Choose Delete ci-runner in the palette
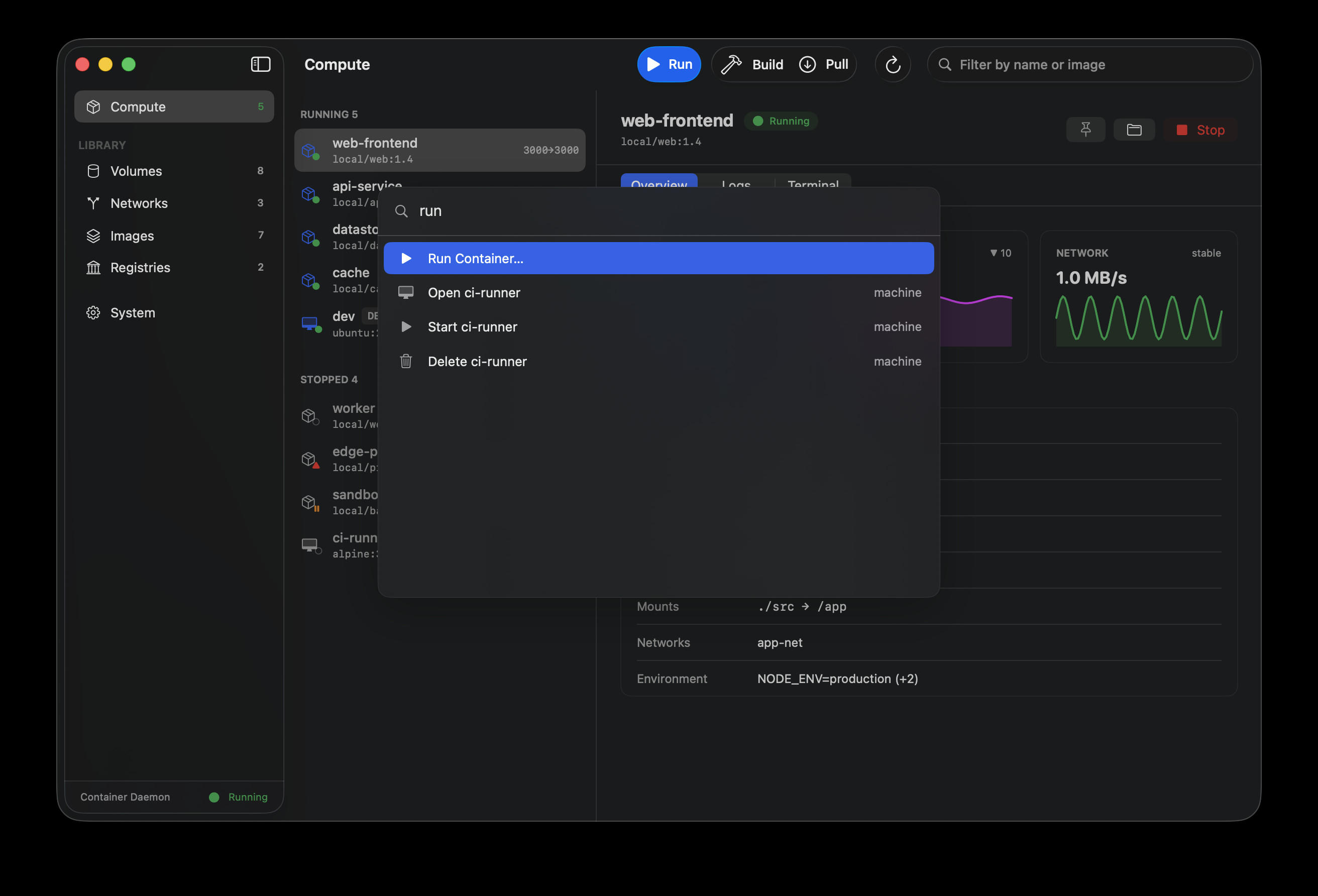This screenshot has height=896, width=1318. click(x=658, y=361)
